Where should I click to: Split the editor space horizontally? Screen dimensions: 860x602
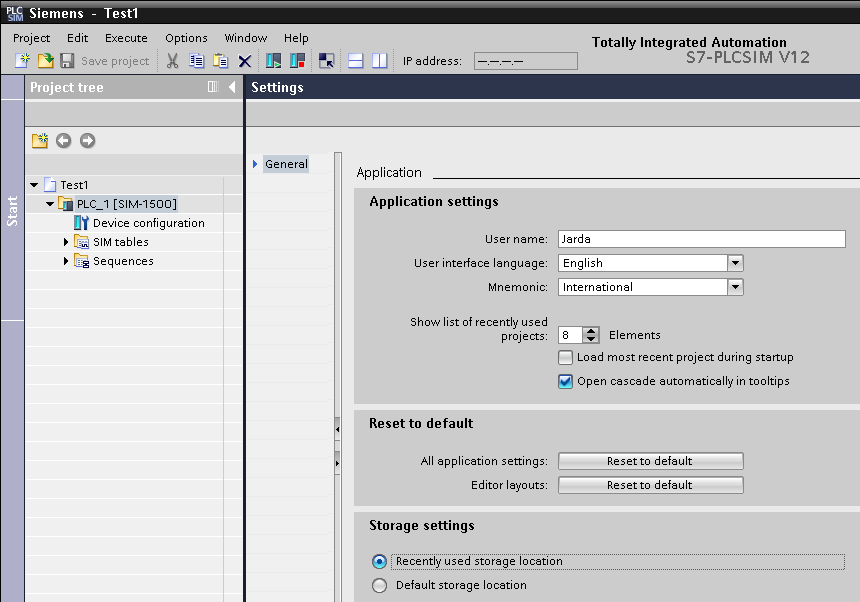point(355,60)
